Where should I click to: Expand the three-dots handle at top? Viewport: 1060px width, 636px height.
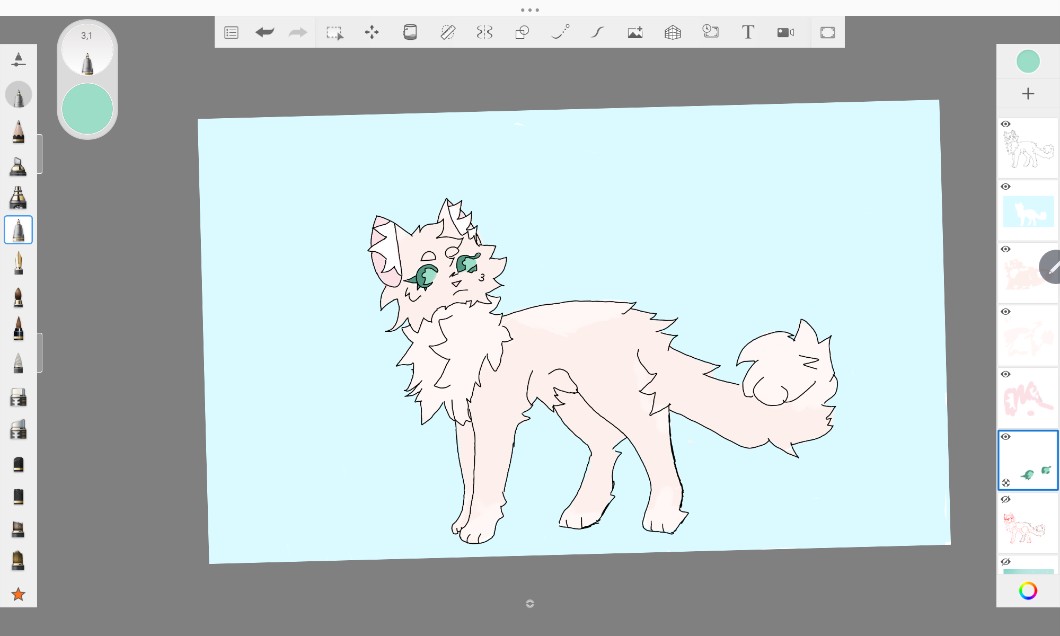tap(530, 10)
